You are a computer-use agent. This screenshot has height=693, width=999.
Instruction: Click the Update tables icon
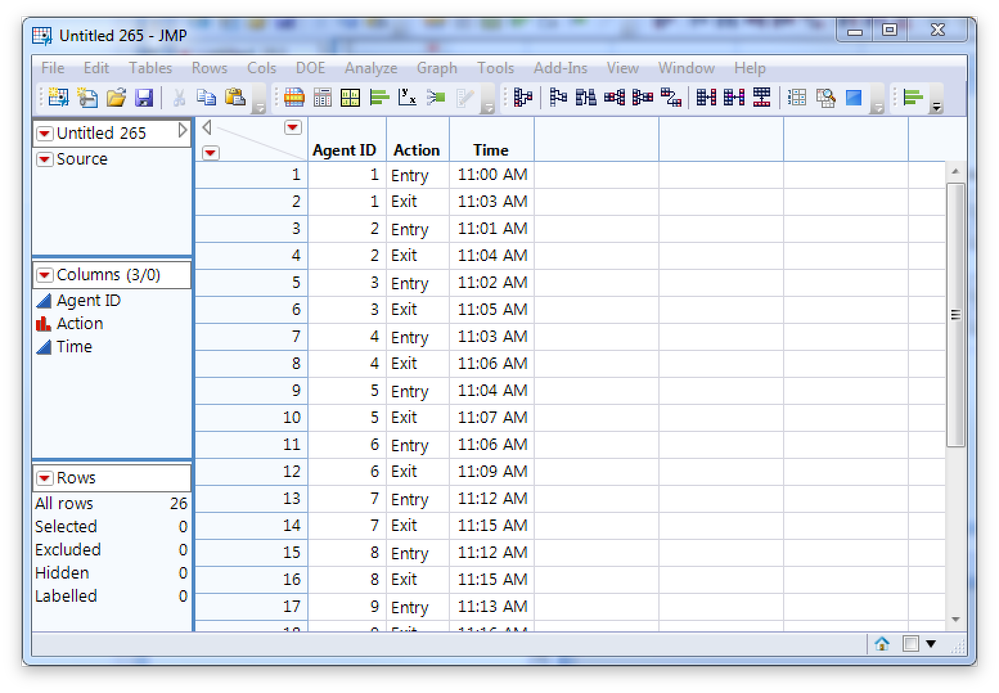[734, 97]
